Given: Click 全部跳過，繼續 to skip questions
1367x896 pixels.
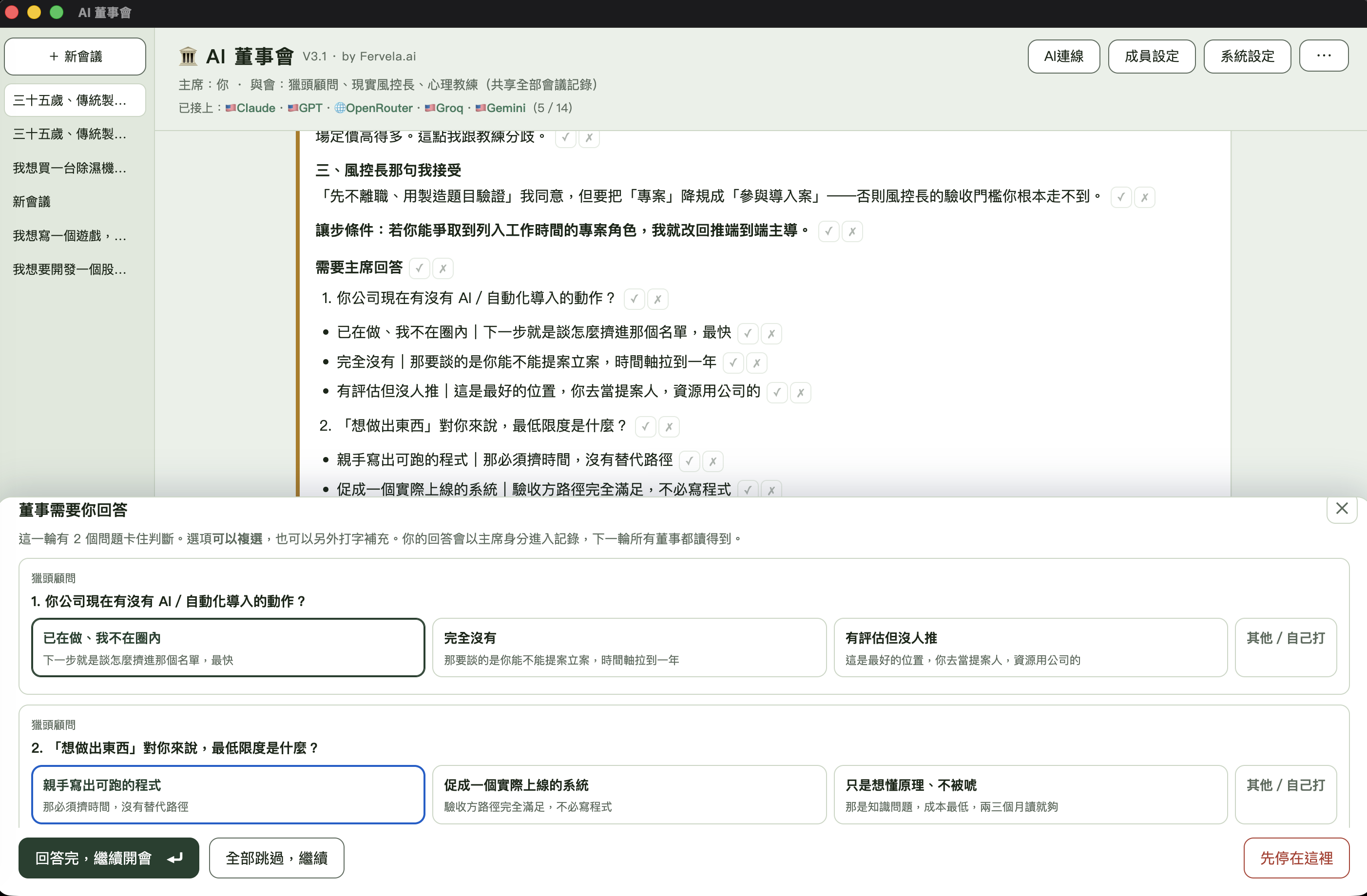Looking at the screenshot, I should click(276, 858).
